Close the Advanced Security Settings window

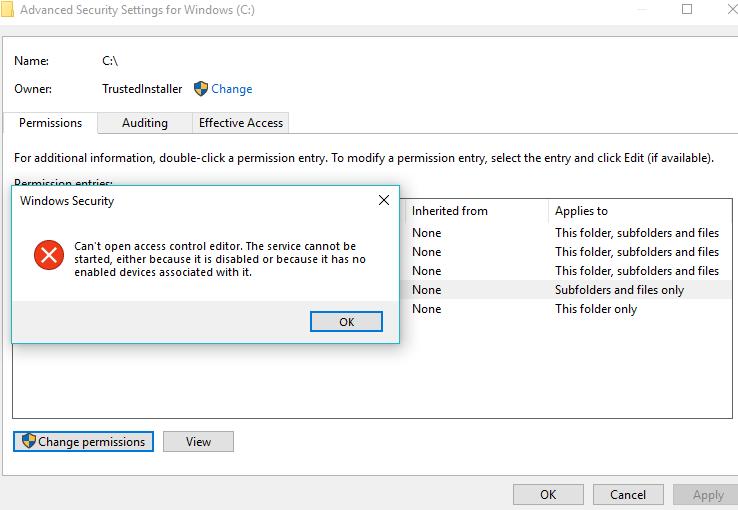[x=732, y=9]
